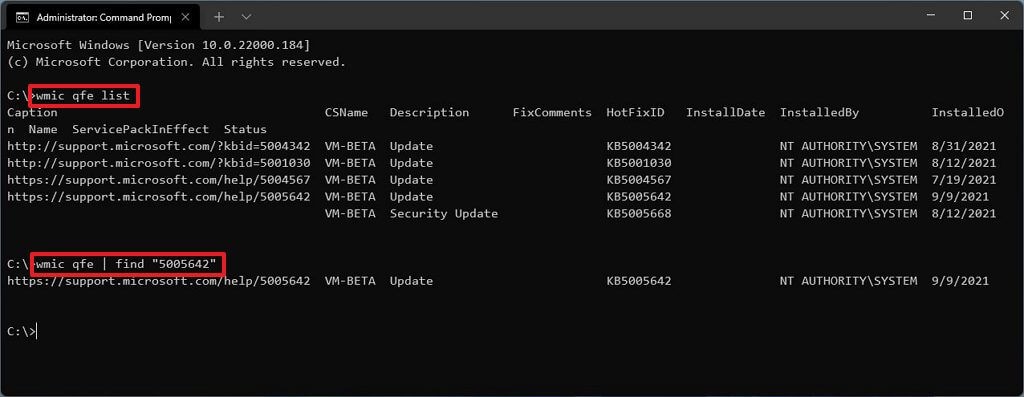This screenshot has width=1024, height=397.
Task: Maximize the terminal window
Action: coord(968,15)
